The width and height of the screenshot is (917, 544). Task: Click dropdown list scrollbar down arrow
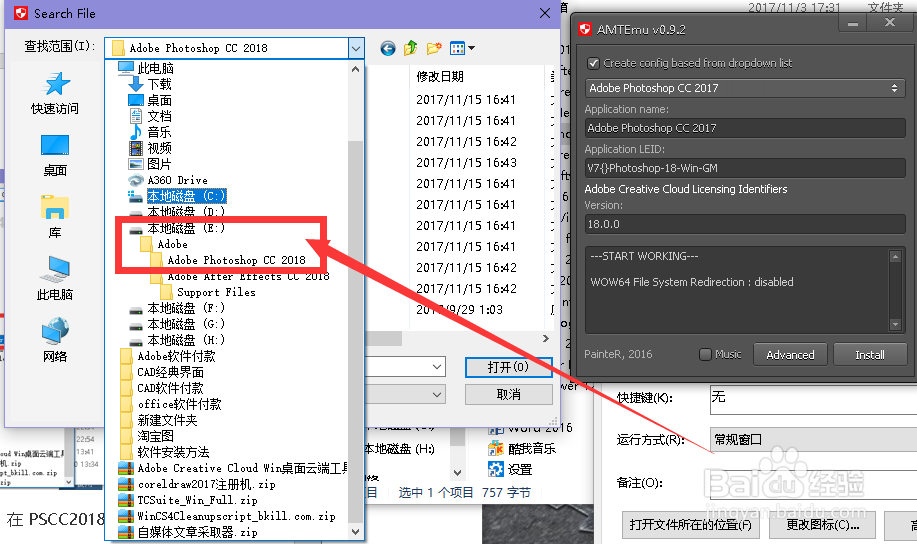(x=355, y=532)
